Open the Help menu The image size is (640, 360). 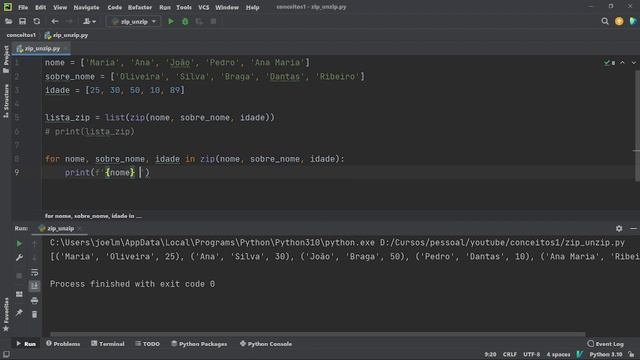[252, 7]
